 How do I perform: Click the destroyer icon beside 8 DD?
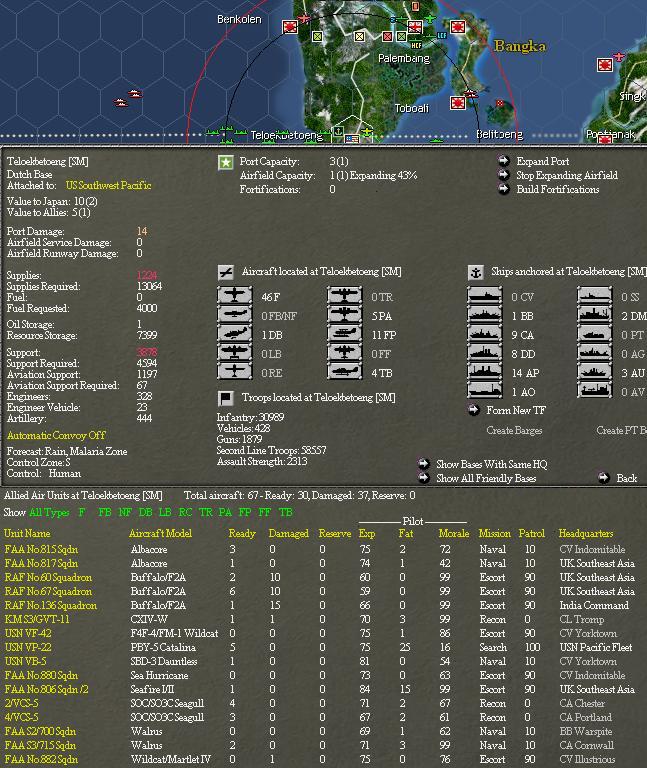[x=484, y=352]
